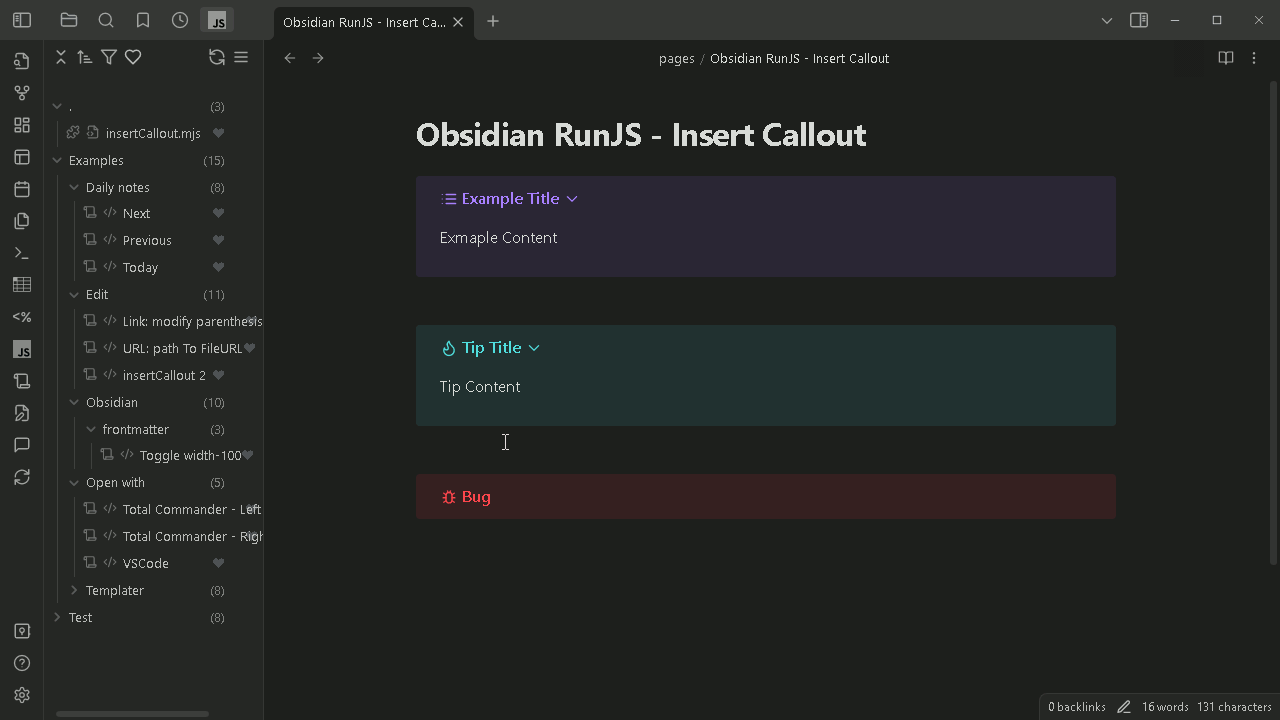Refresh the RunJS code list
The height and width of the screenshot is (720, 1280).
pos(217,57)
